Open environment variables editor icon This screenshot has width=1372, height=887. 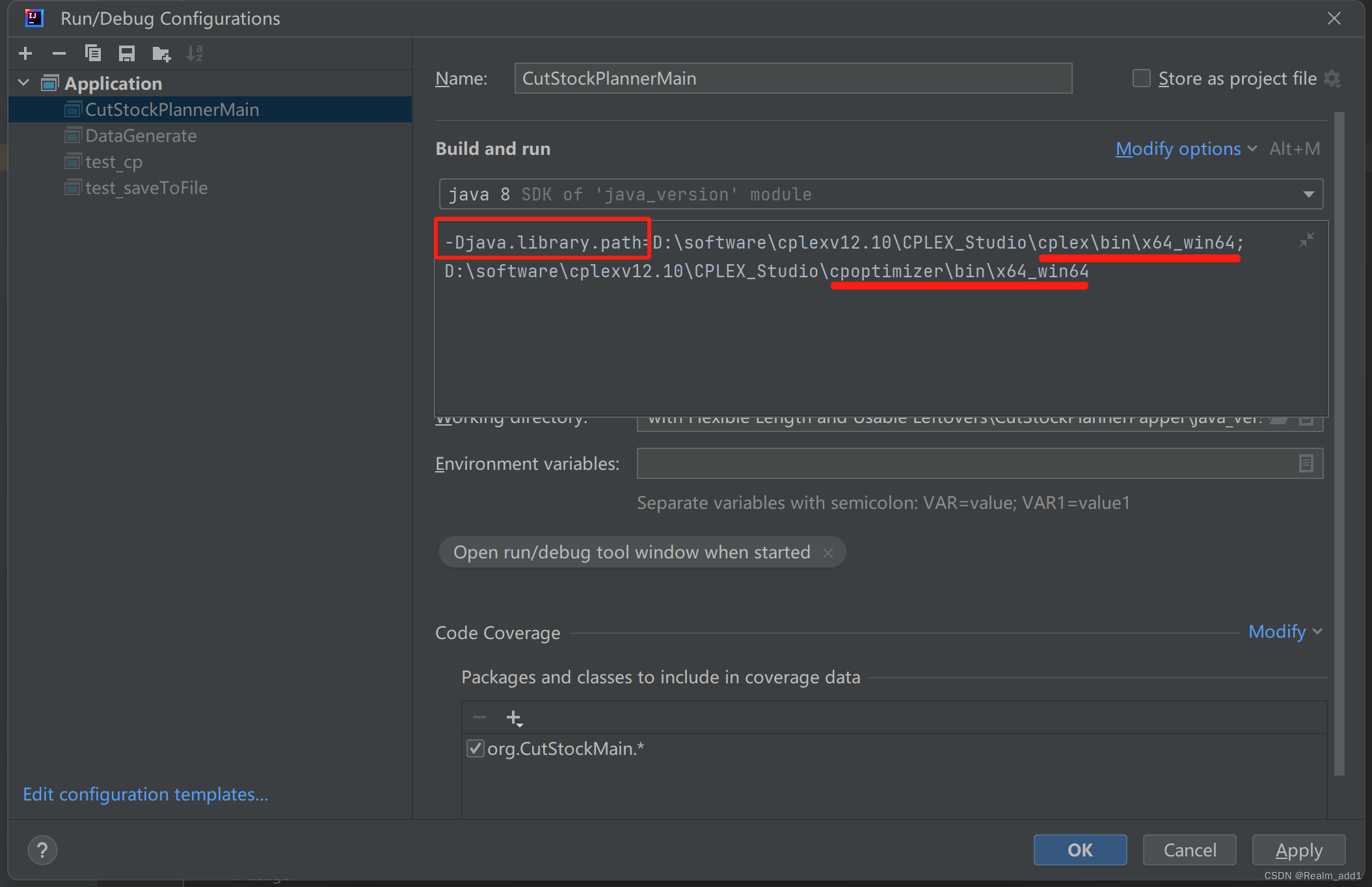(x=1306, y=463)
